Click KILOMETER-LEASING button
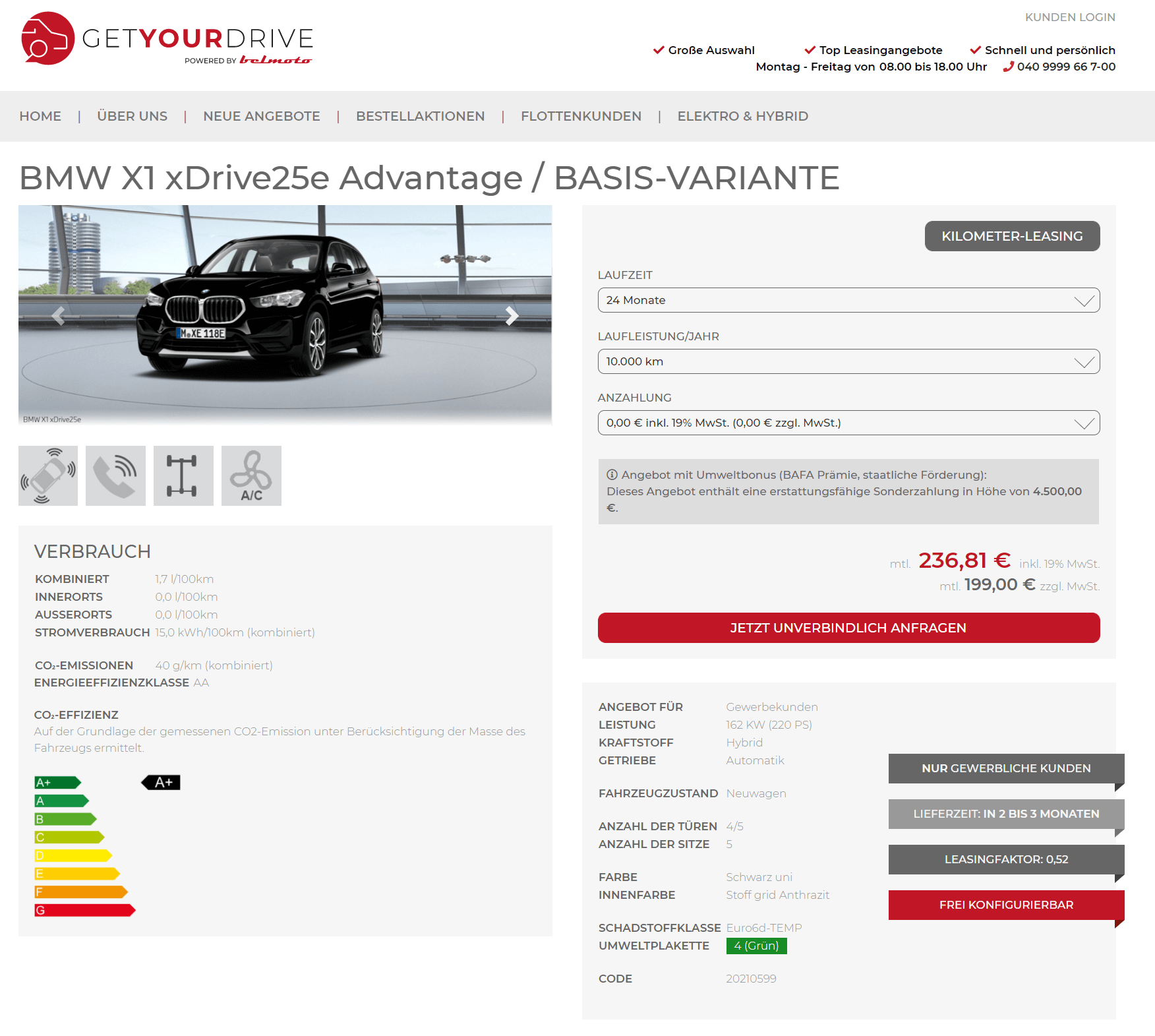 pyautogui.click(x=1012, y=236)
